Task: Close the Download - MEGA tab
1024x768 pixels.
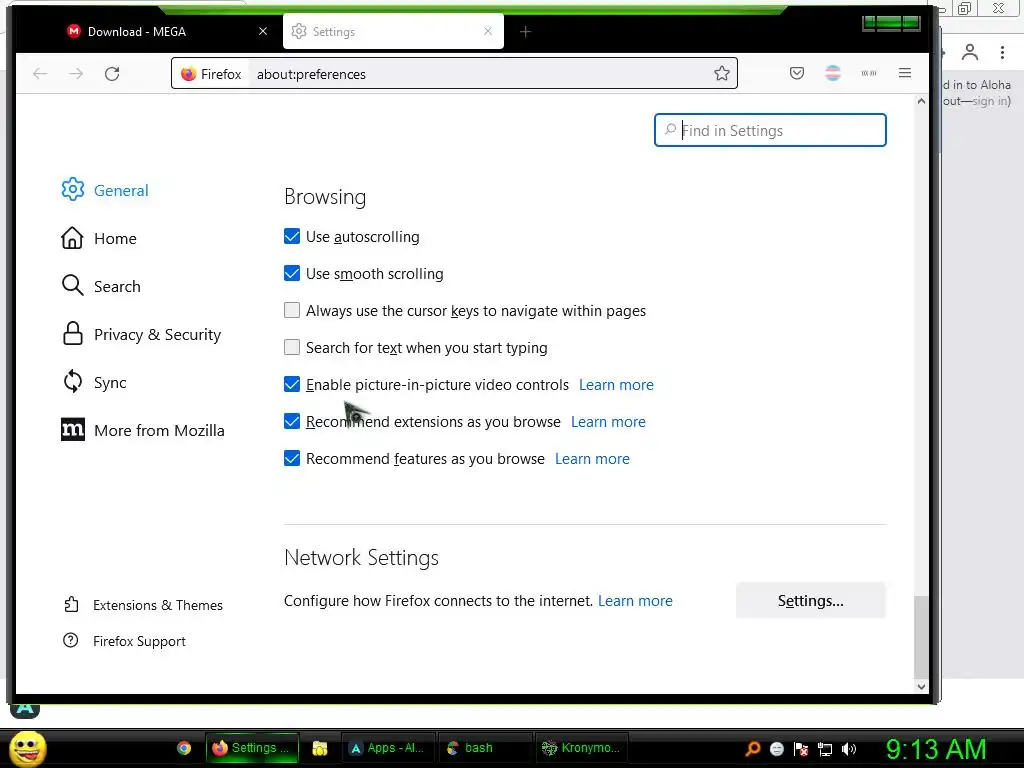Action: click(x=263, y=31)
